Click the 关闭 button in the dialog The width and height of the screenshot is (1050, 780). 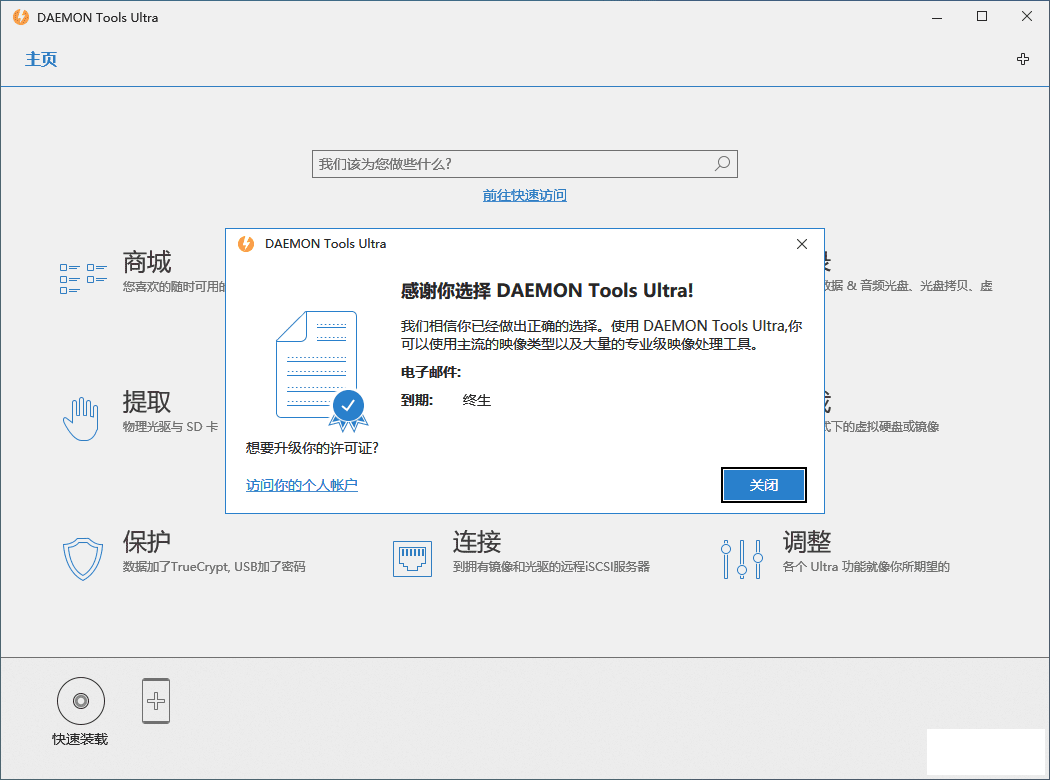(763, 485)
